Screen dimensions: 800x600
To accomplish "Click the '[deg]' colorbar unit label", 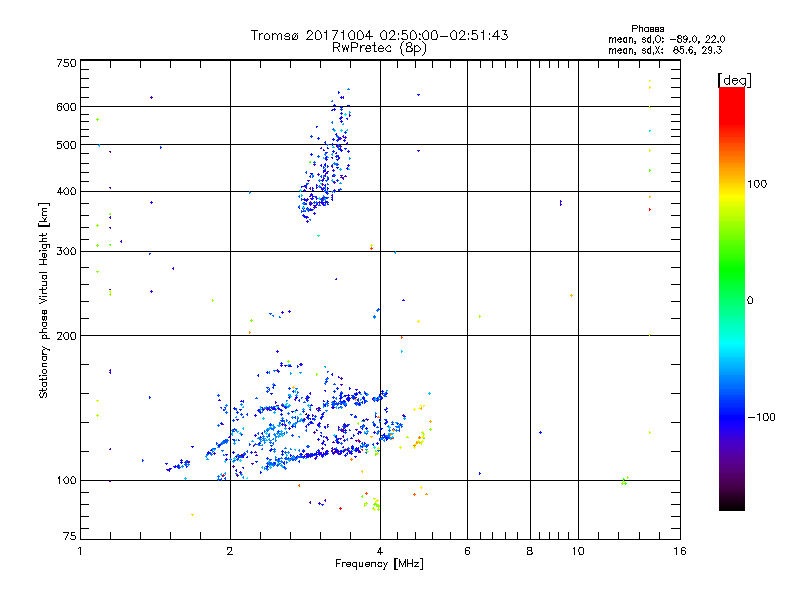I will (734, 80).
